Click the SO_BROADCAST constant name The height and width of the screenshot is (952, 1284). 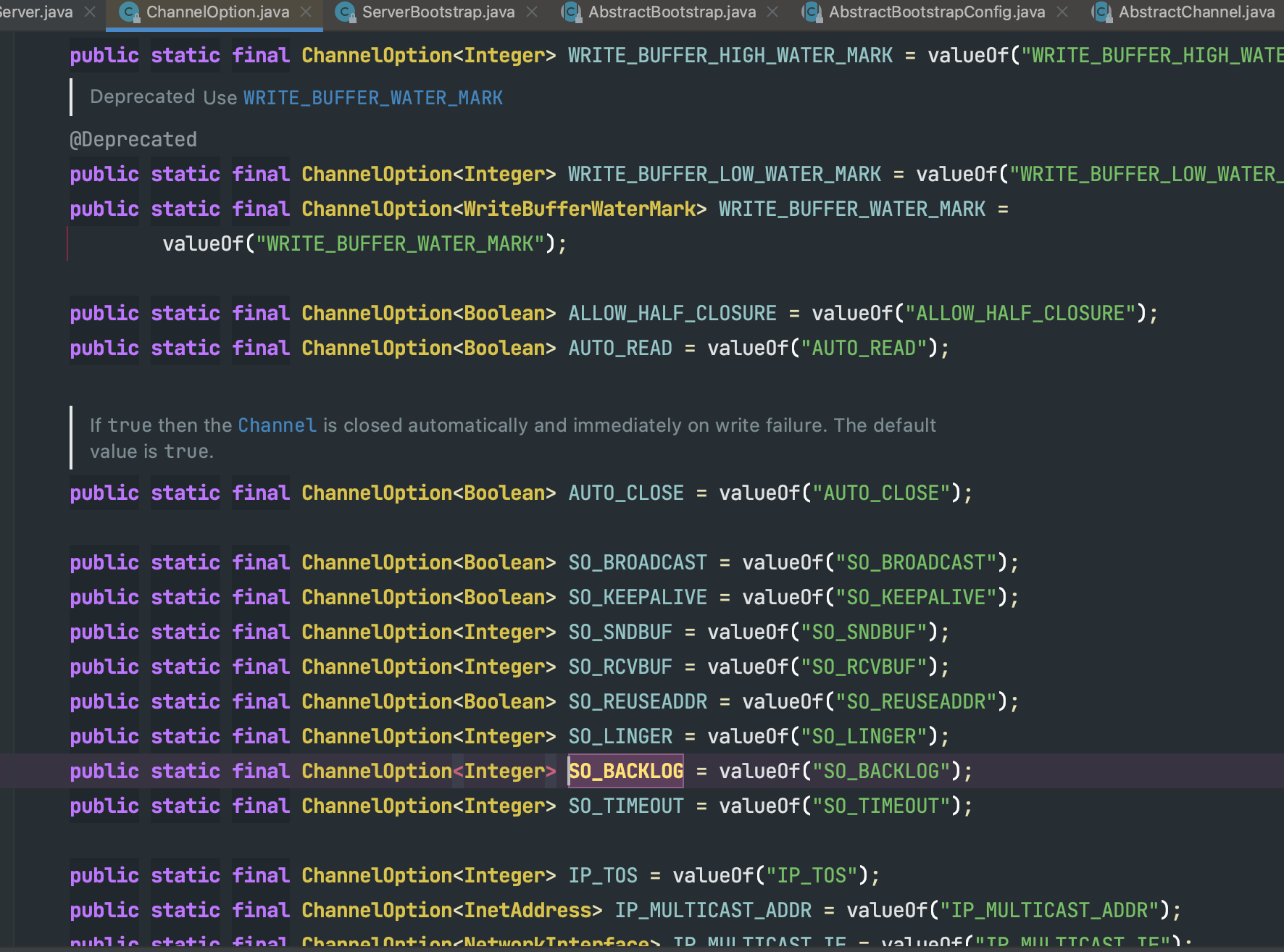click(x=638, y=562)
